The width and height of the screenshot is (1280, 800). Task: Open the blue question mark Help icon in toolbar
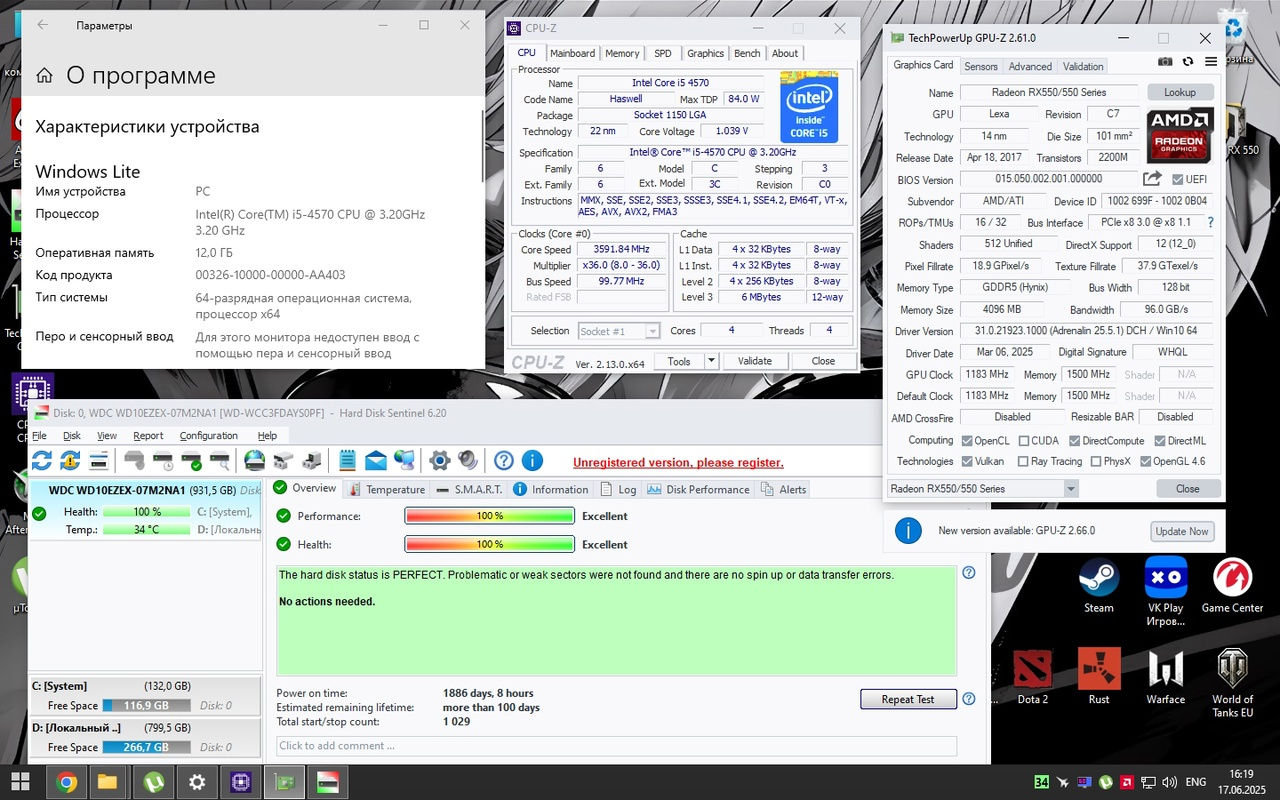[504, 461]
